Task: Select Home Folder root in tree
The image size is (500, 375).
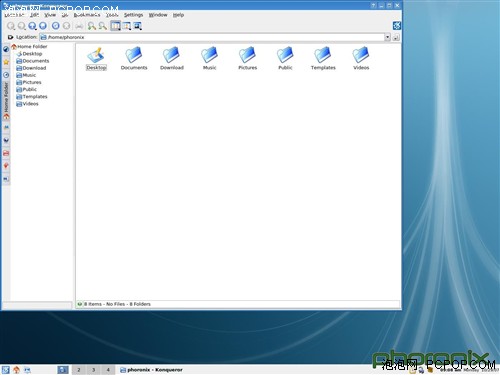Action: [x=29, y=47]
